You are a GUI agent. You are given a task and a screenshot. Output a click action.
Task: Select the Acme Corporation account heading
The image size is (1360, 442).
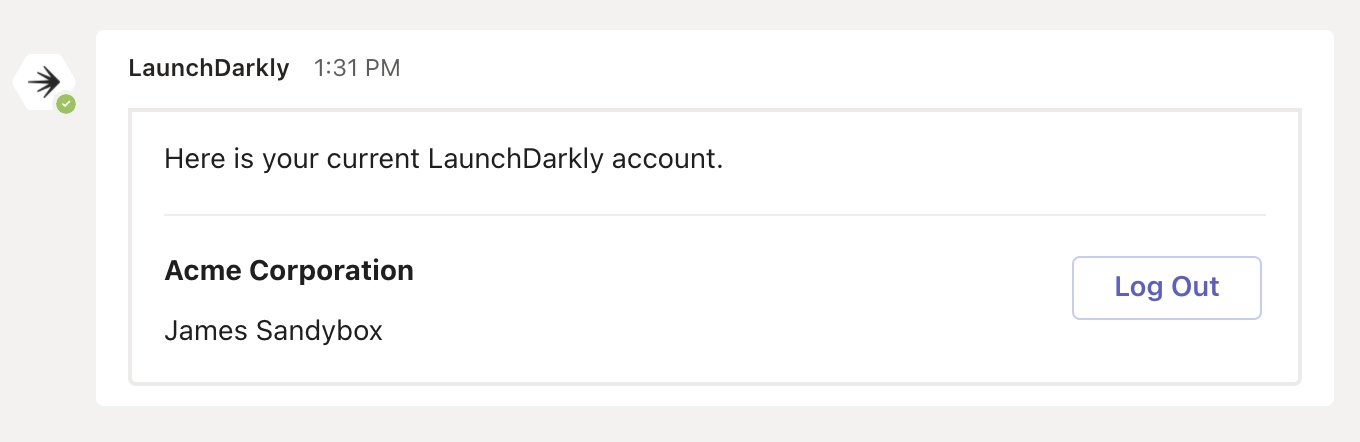[x=288, y=270]
